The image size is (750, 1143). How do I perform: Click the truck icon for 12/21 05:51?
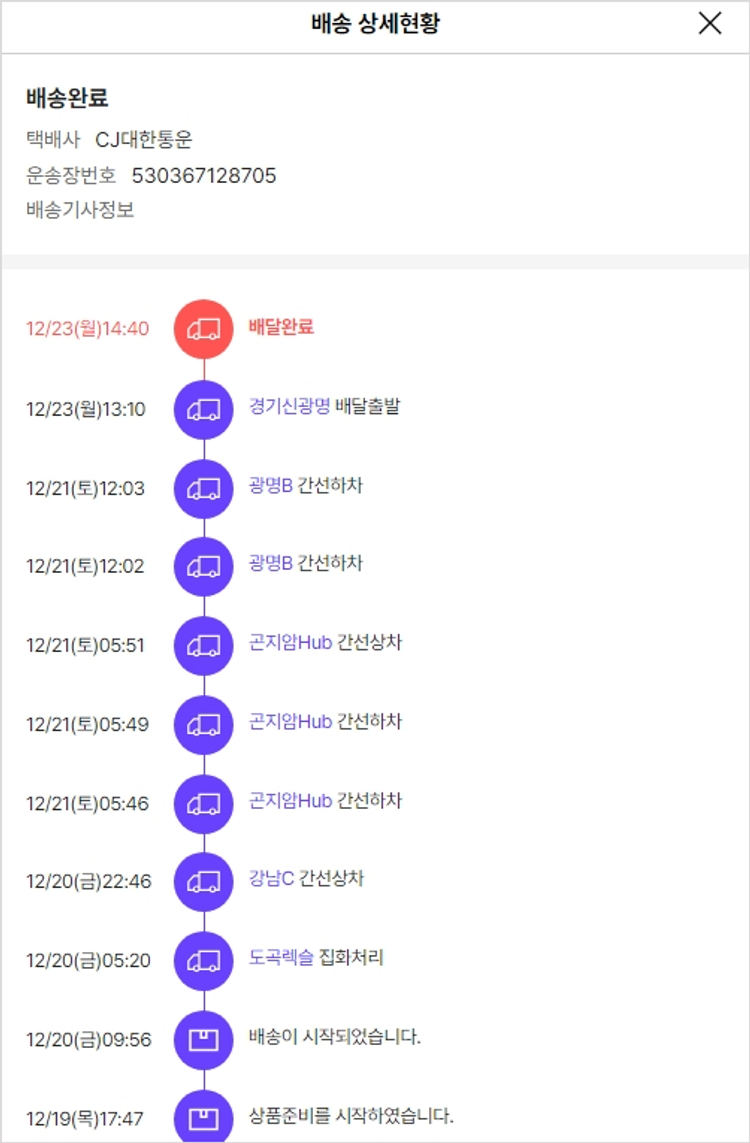coord(204,645)
